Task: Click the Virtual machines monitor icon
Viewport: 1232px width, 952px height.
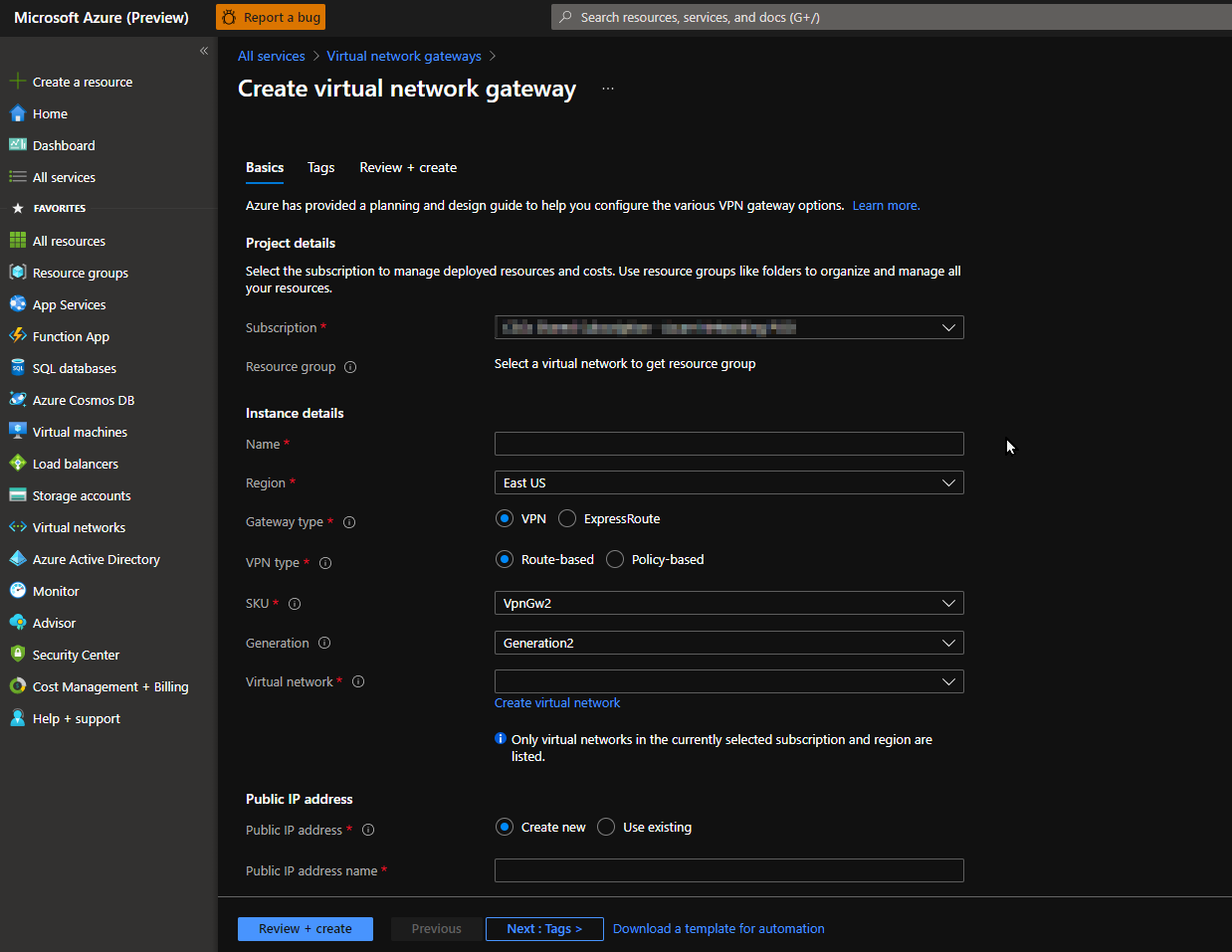Action: [17, 432]
